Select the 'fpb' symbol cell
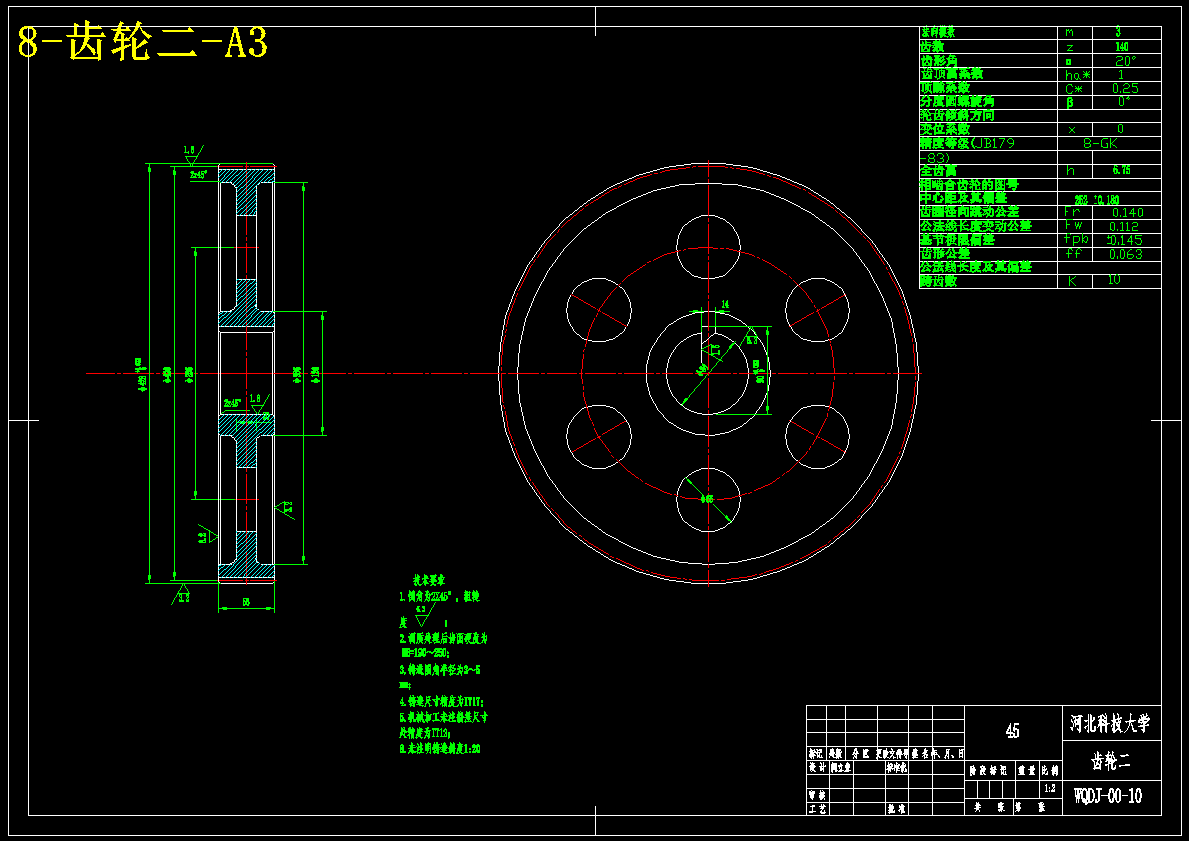Screen dimensions: 1189x841 pyautogui.click(x=1074, y=240)
